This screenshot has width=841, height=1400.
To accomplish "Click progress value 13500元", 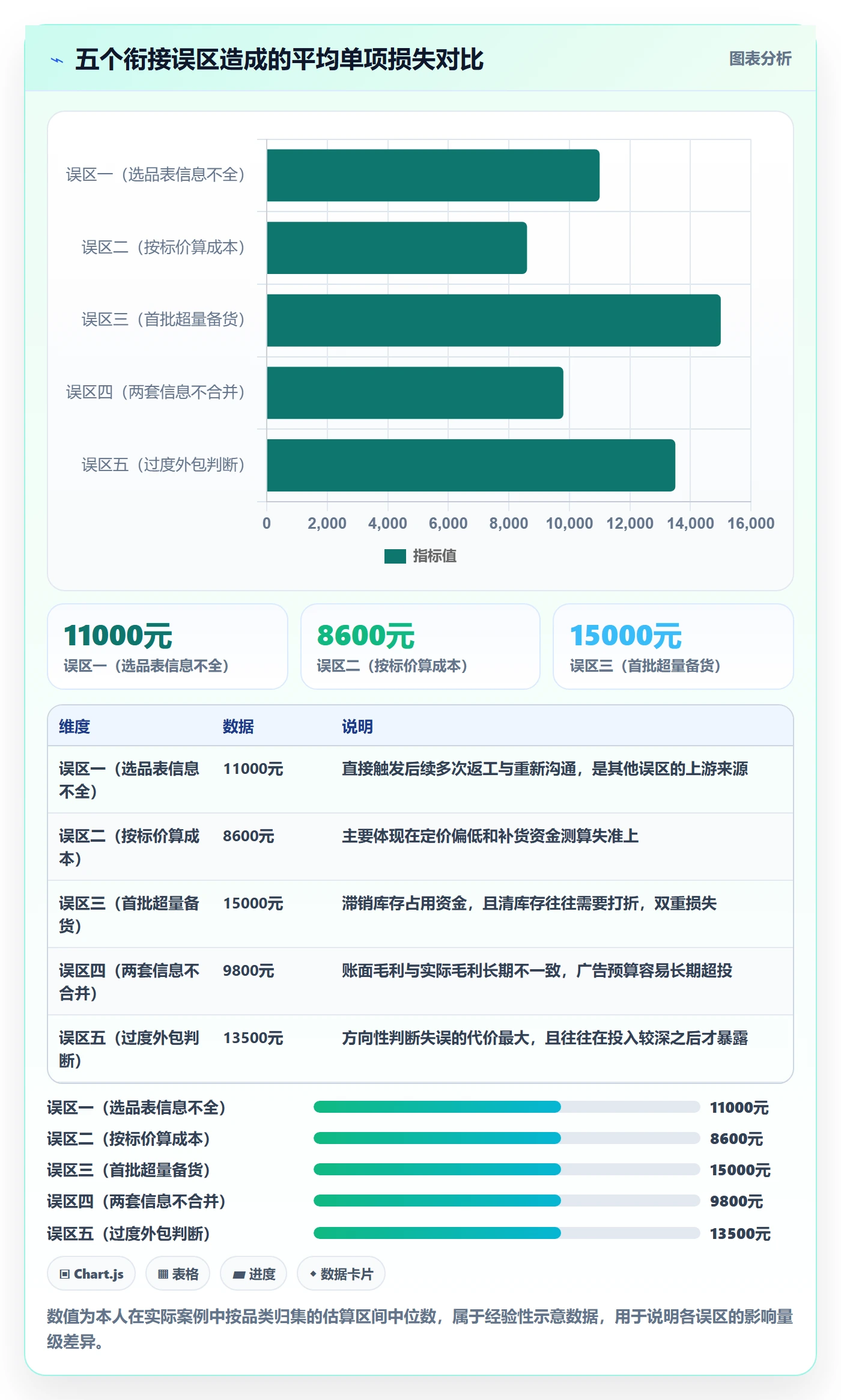I will (740, 1234).
